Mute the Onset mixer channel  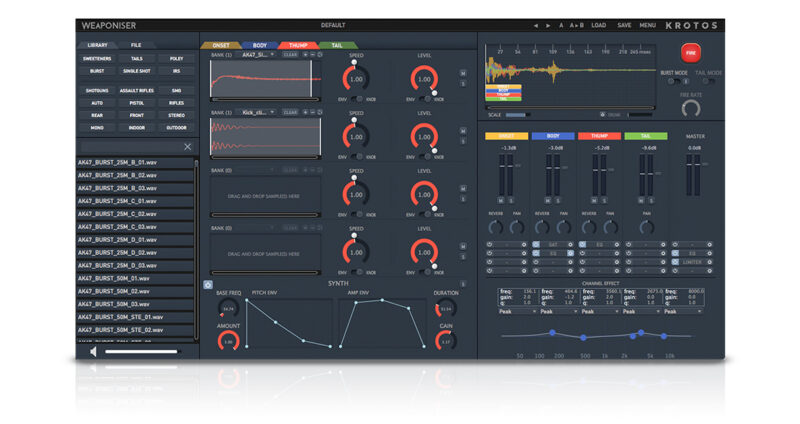[500, 201]
